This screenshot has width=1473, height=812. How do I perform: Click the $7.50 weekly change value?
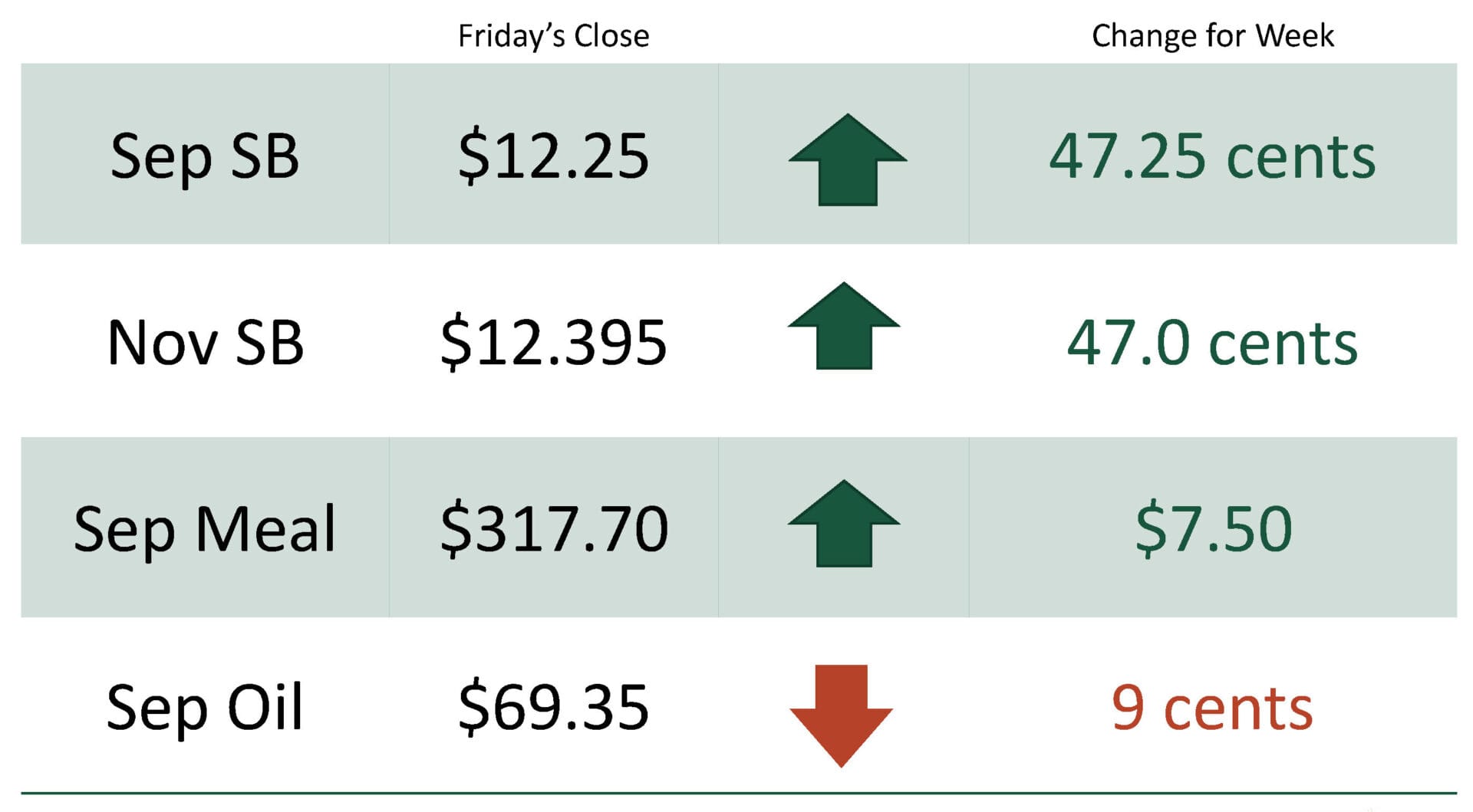(x=1214, y=528)
